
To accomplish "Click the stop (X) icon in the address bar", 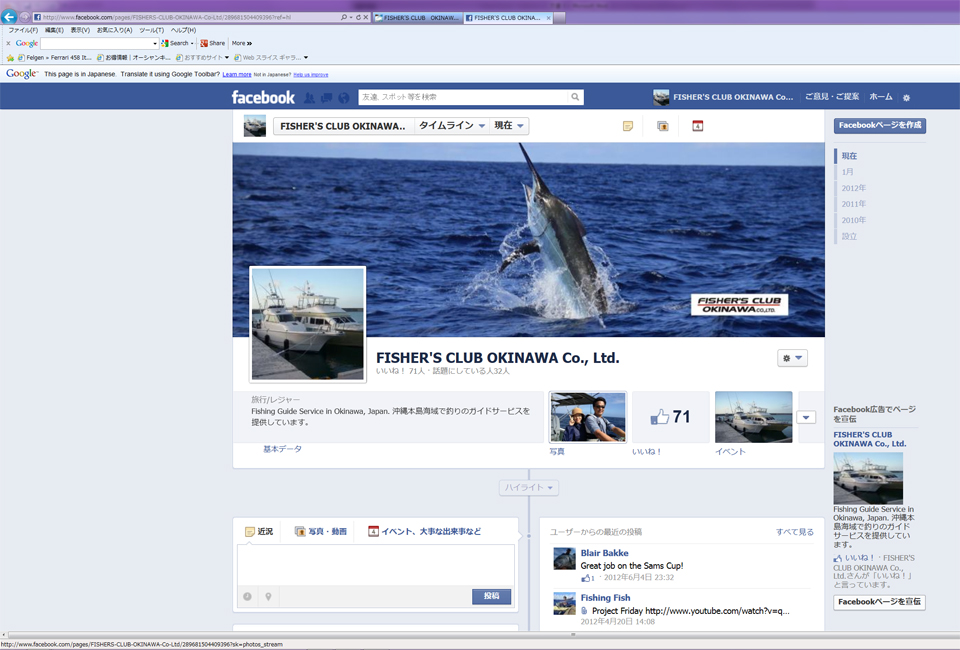I will click(366, 17).
